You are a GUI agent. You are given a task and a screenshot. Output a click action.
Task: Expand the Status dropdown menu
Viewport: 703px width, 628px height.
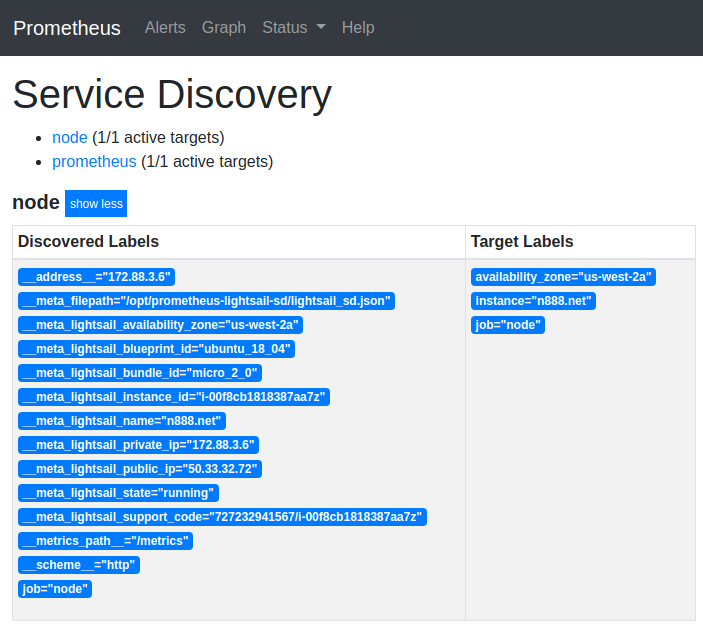[x=294, y=28]
